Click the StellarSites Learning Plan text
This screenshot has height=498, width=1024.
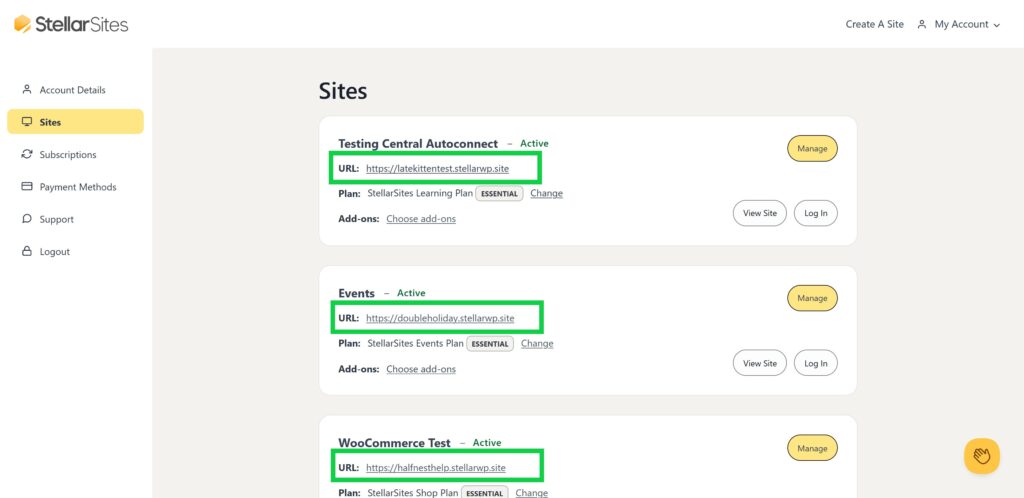420,193
